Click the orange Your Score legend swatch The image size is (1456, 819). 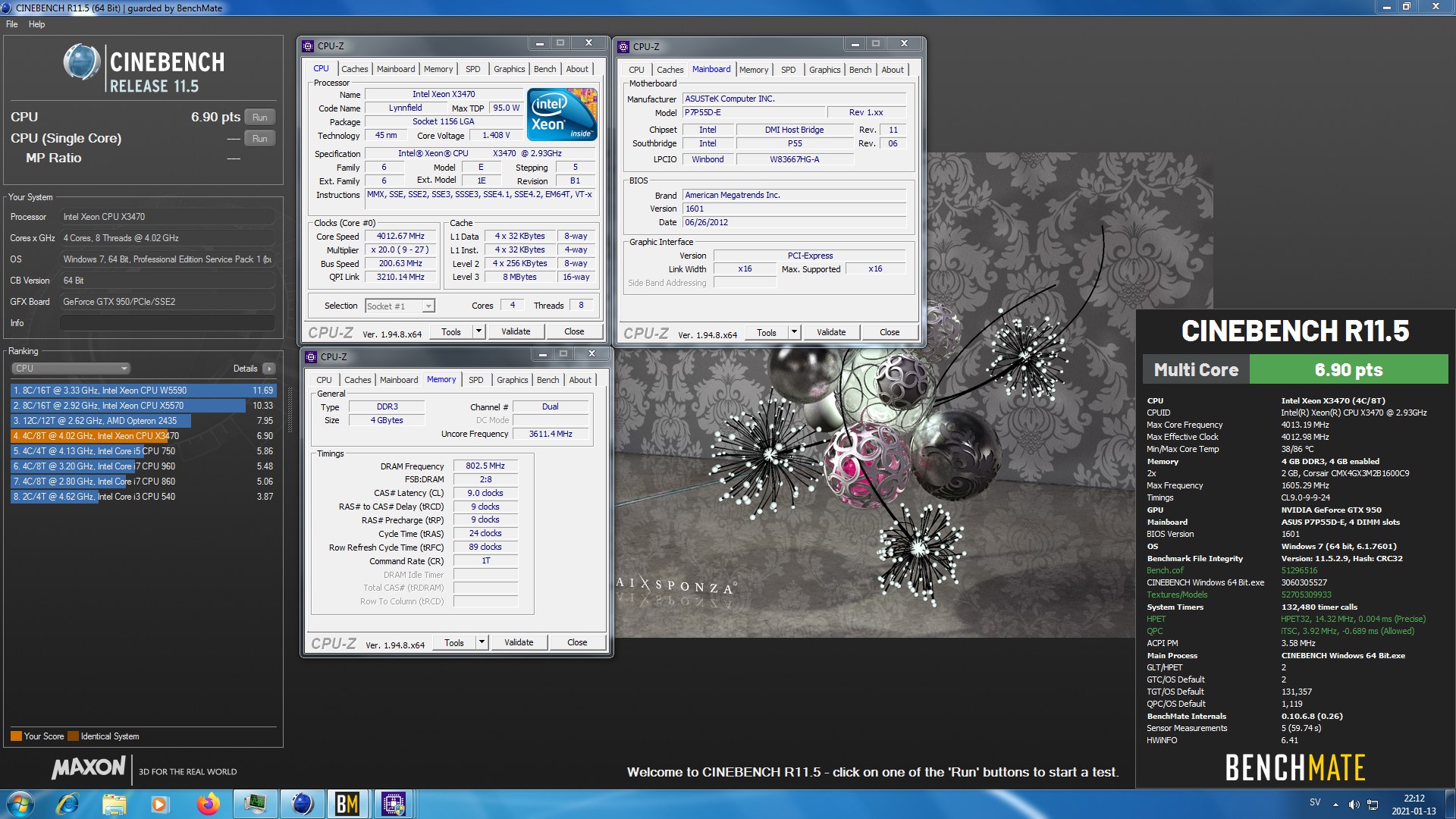click(16, 736)
